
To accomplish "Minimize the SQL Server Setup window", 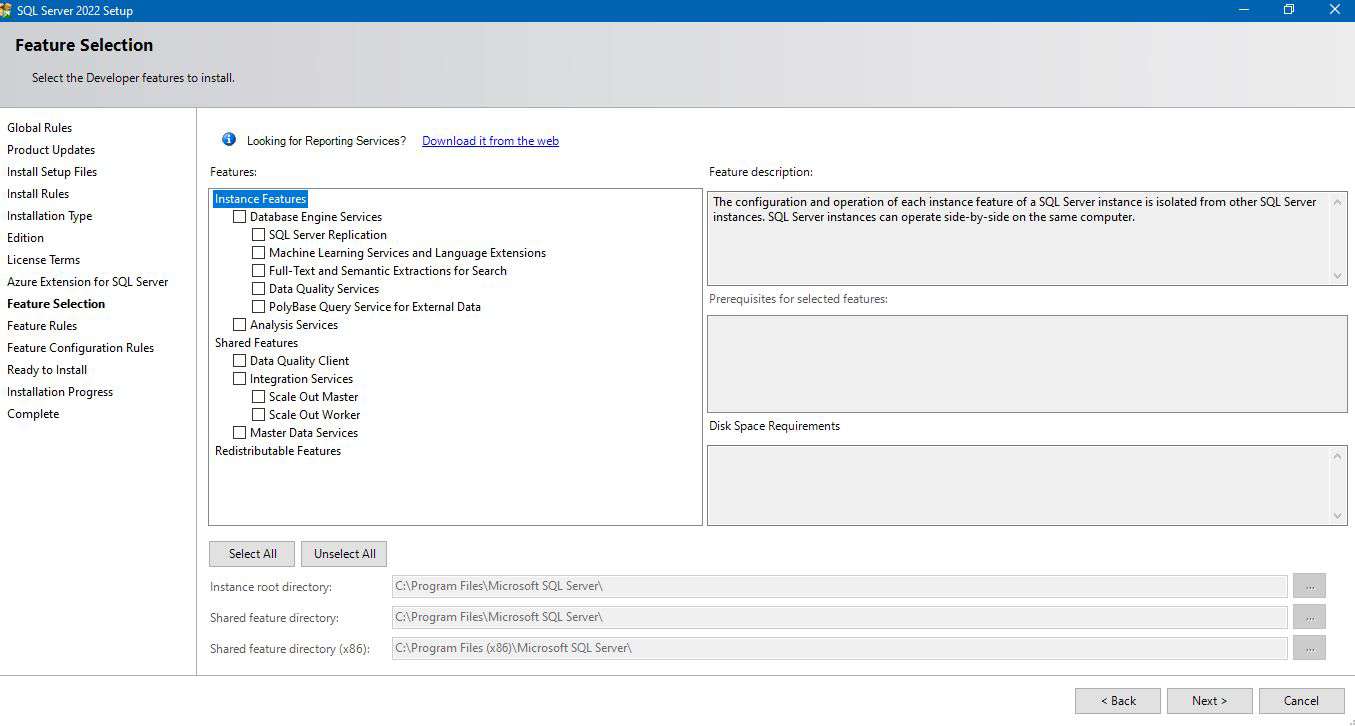I will click(x=1244, y=10).
